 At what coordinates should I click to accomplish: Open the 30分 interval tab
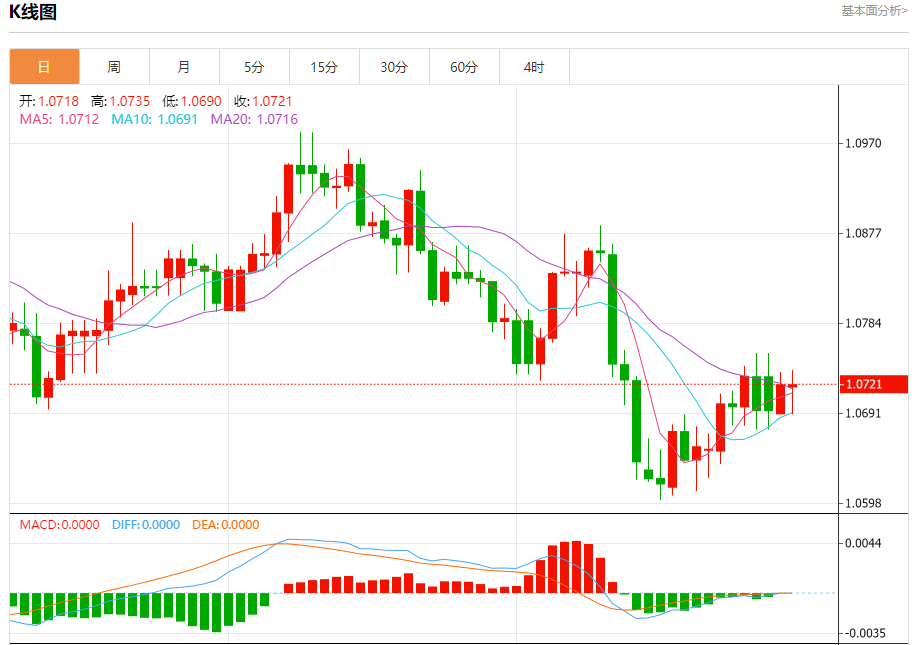394,67
